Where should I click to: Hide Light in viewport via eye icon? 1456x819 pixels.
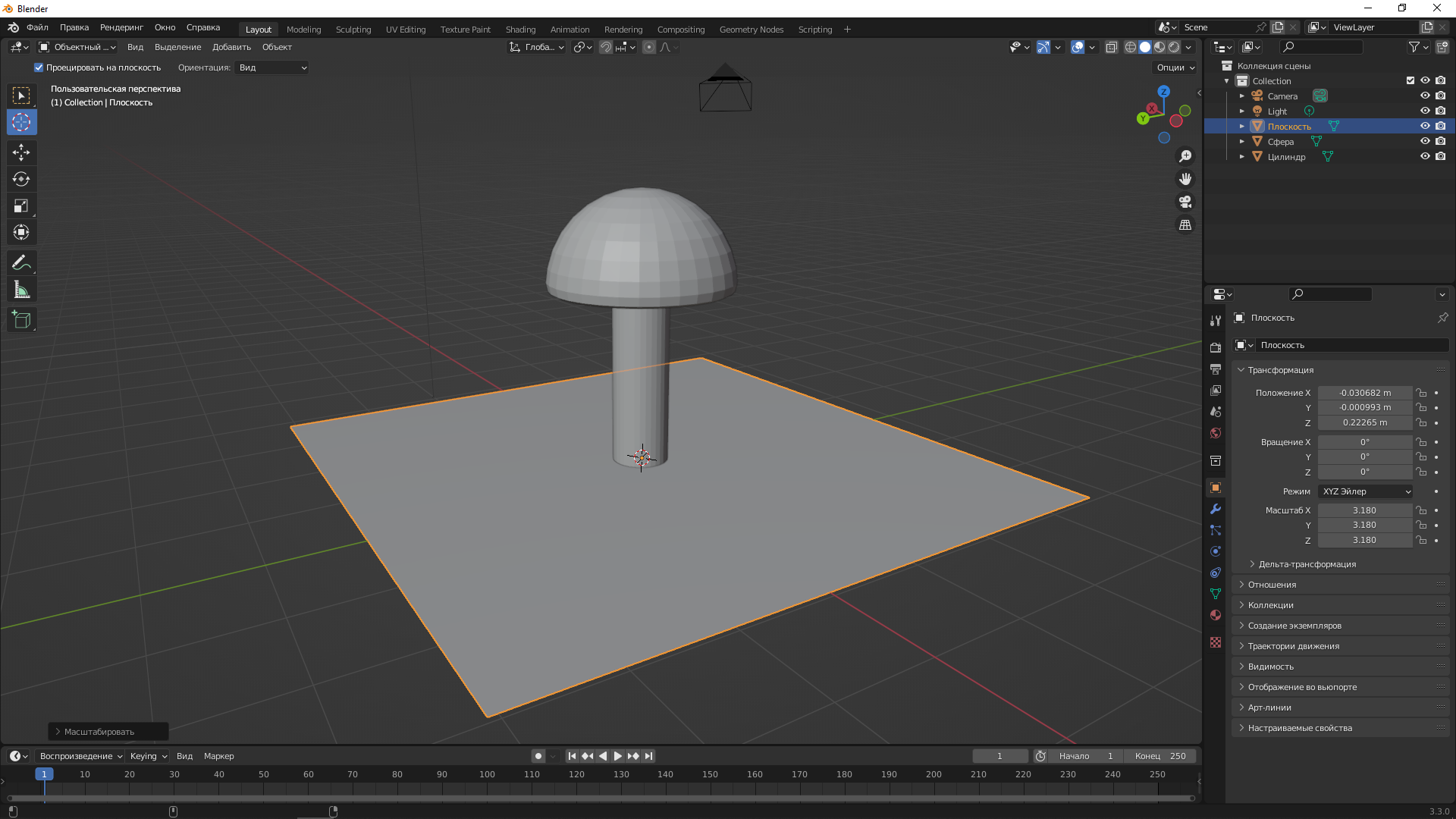tap(1425, 111)
